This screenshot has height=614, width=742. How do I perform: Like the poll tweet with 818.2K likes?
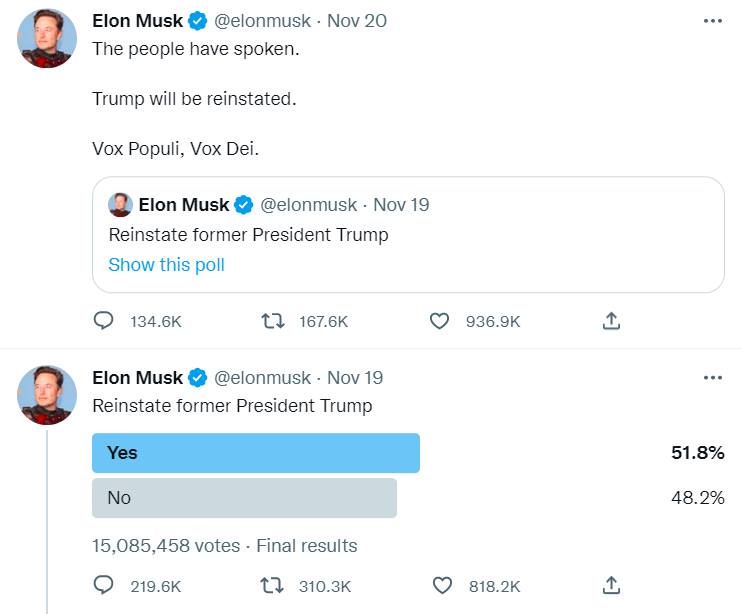[x=438, y=585]
